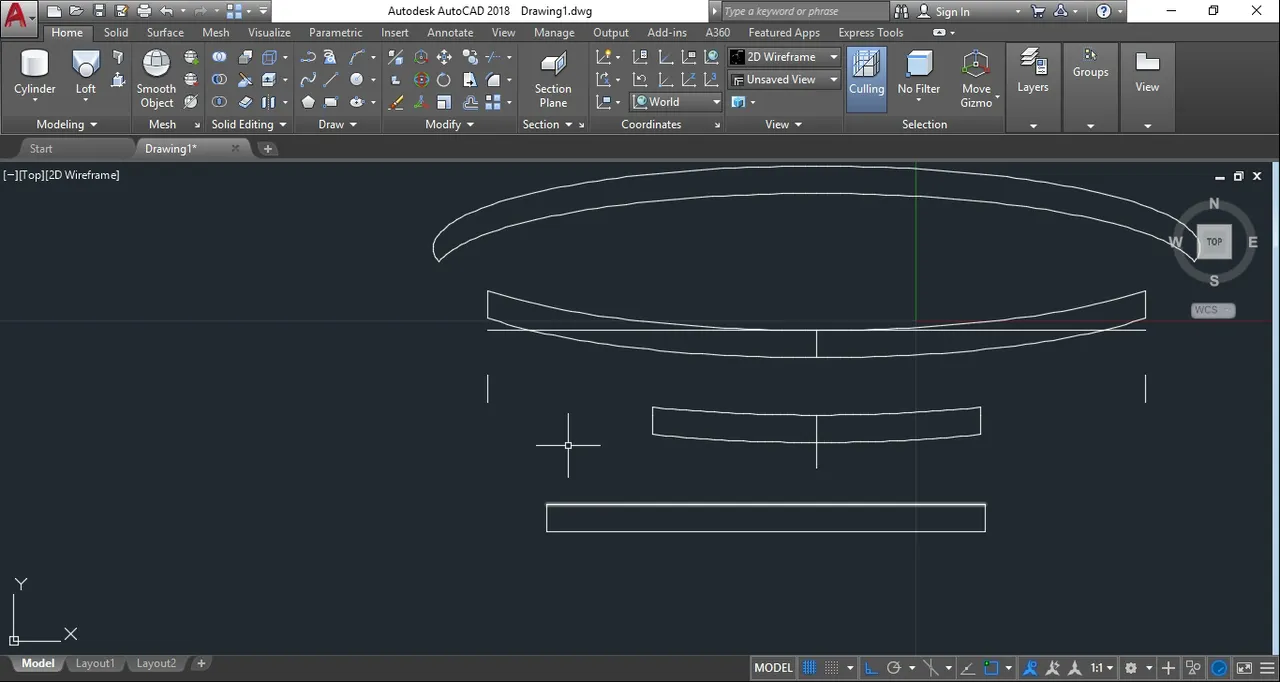Open the annotation scale 1:1 dropdown
Viewport: 1280px width, 682px height.
pyautogui.click(x=1103, y=668)
